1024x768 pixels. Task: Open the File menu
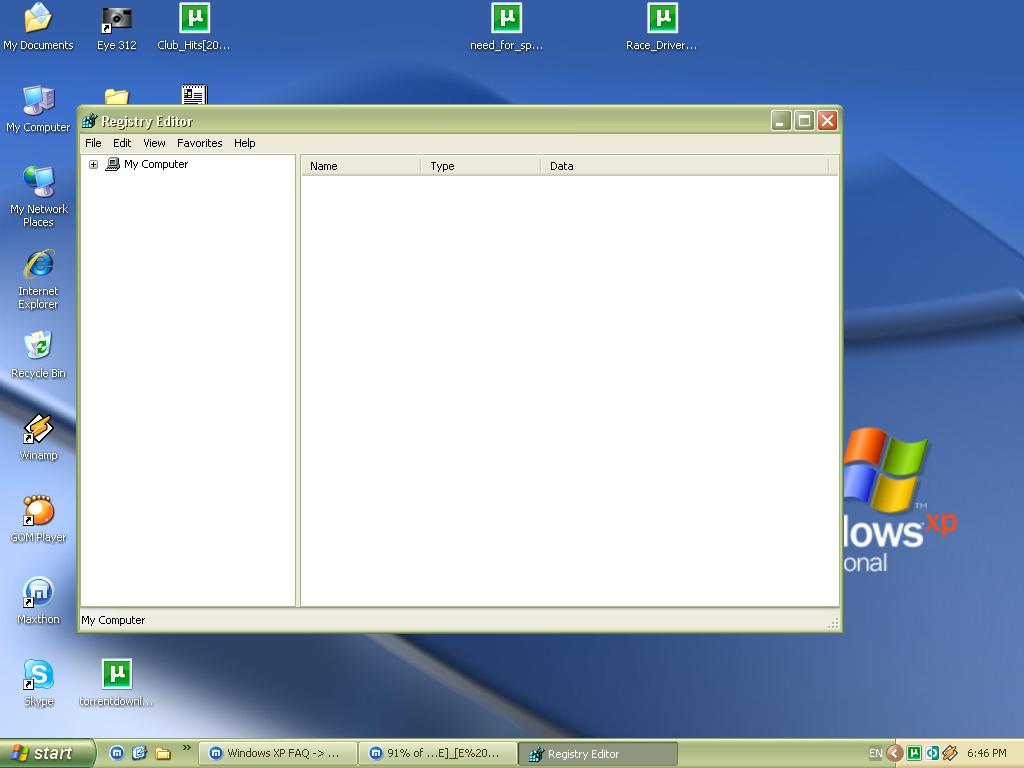(93, 143)
